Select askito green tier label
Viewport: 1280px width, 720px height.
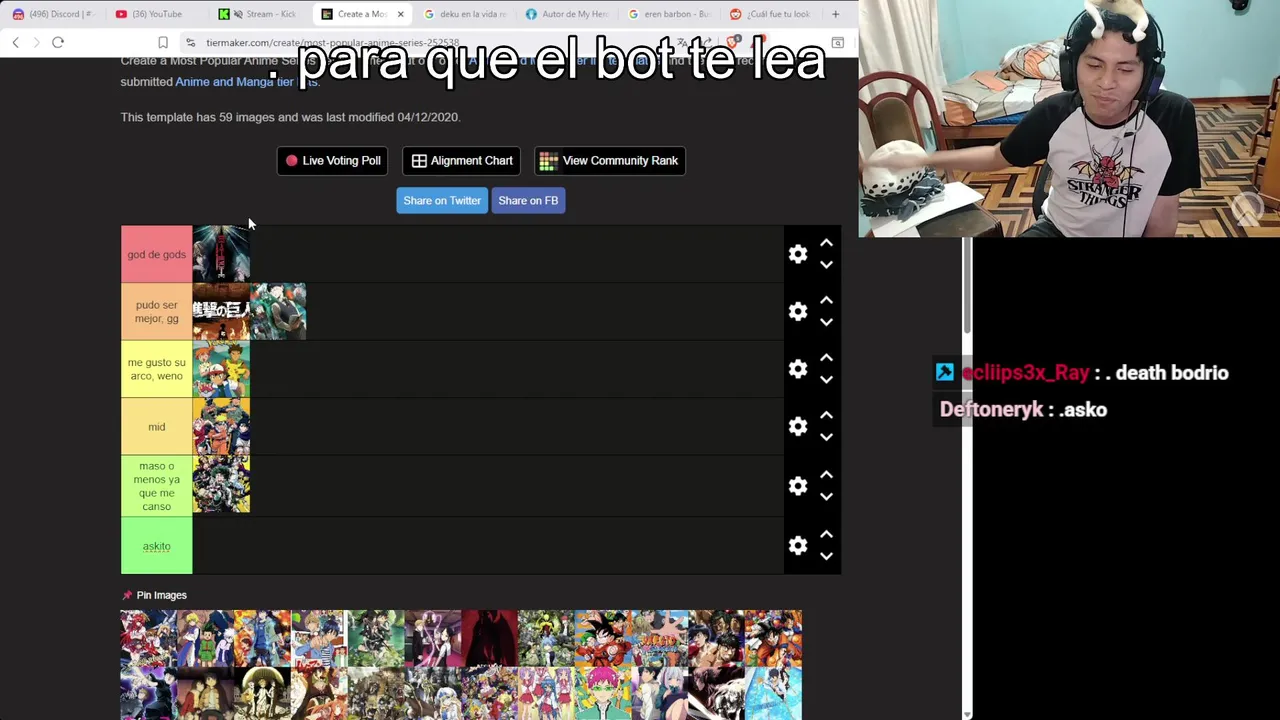click(156, 546)
